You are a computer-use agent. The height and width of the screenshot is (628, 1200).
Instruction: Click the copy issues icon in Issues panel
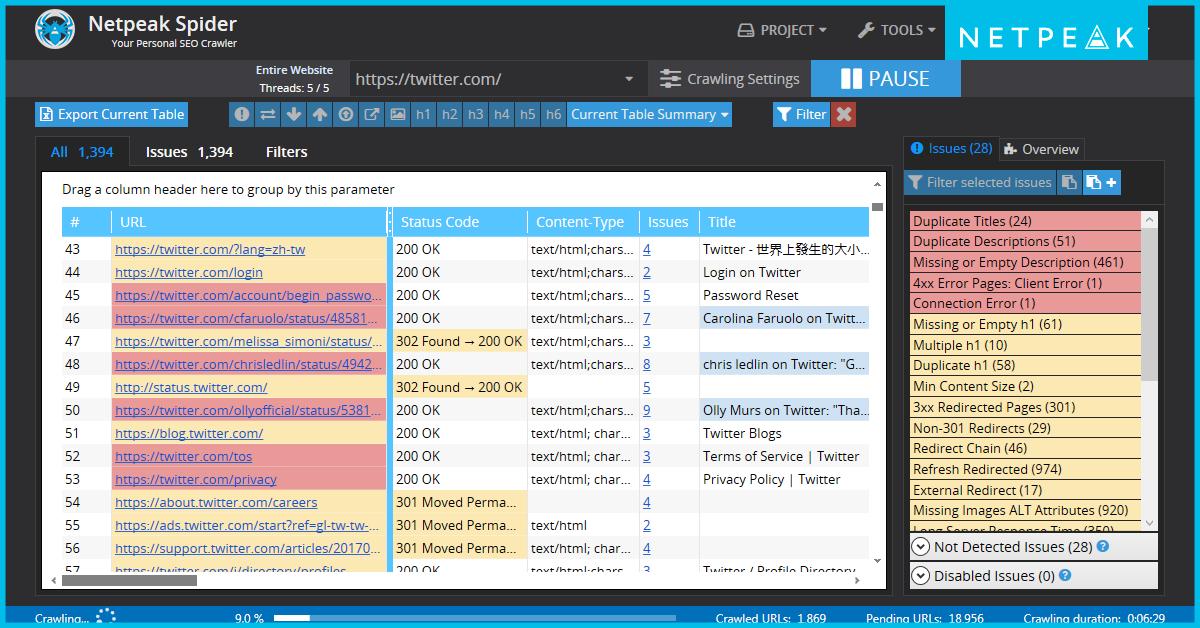pos(1069,182)
